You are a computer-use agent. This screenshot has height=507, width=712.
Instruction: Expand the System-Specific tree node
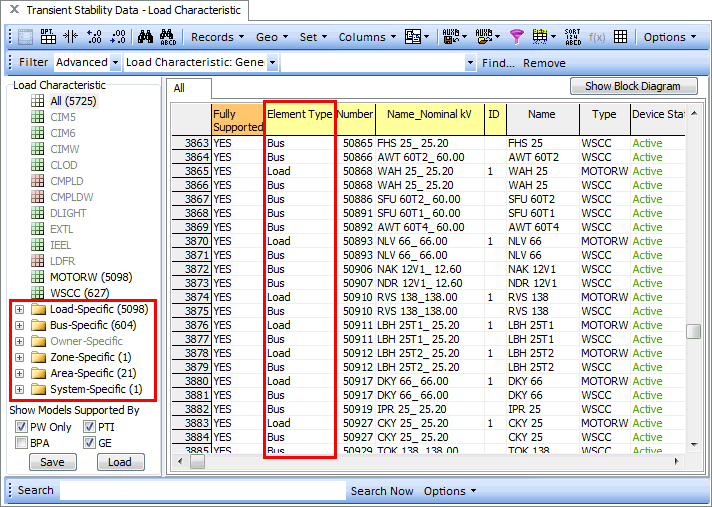(19, 389)
